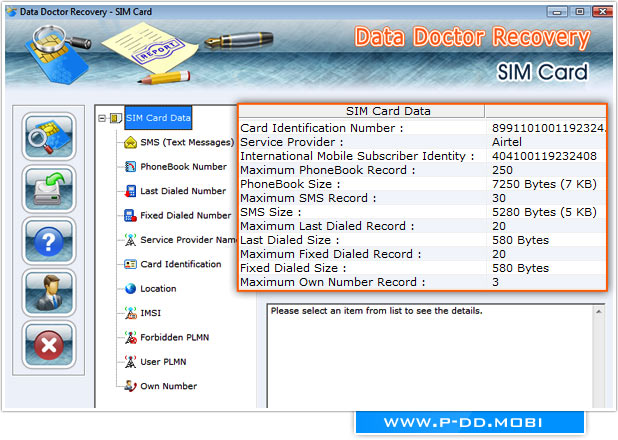Select SMS (Text Messages) in tree
Image resolution: width=618 pixels, height=440 pixels.
click(x=187, y=142)
